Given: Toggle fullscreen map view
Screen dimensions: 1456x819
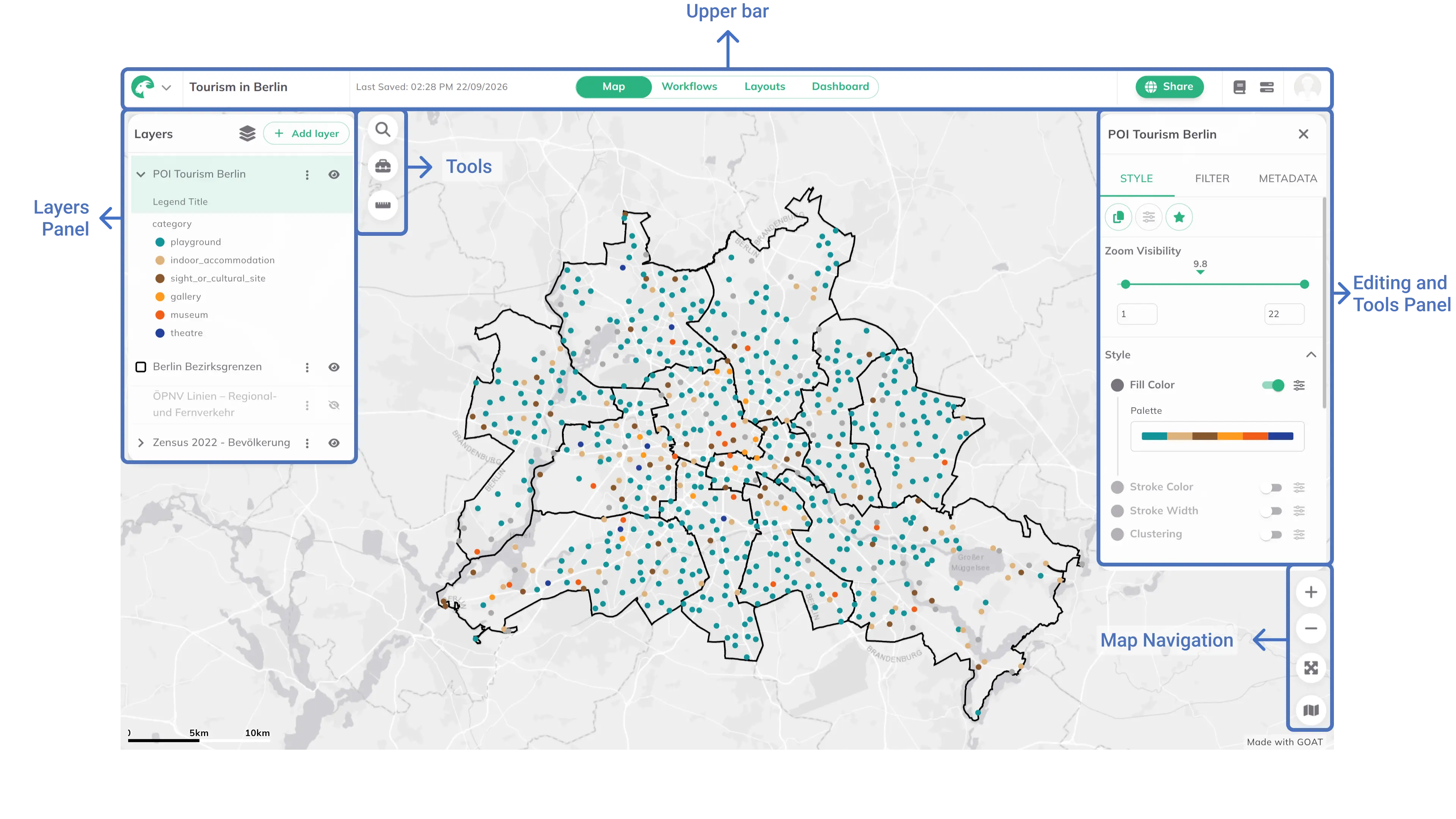Looking at the screenshot, I should pyautogui.click(x=1311, y=668).
